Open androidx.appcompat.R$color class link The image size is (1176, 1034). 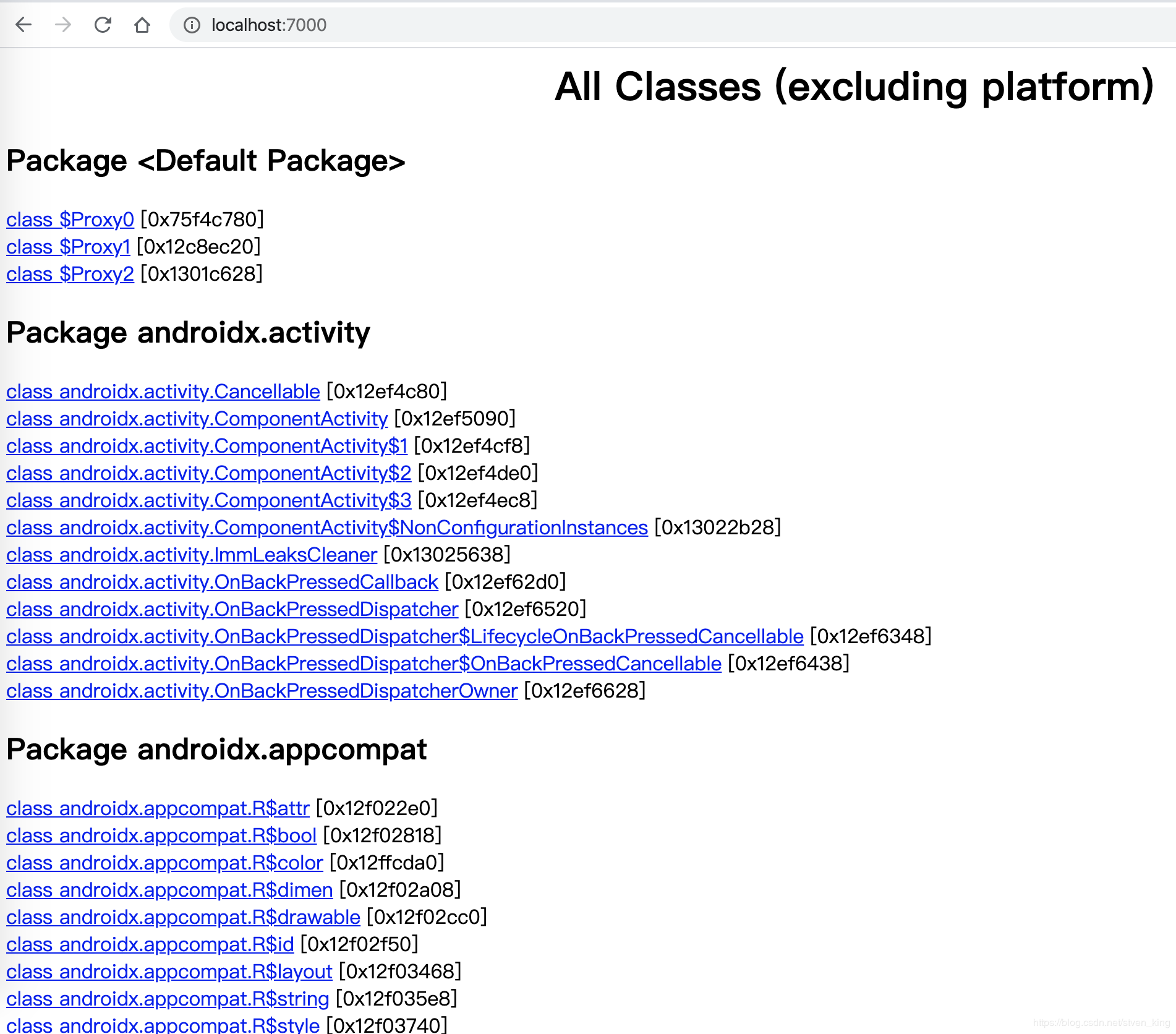pyautogui.click(x=164, y=863)
